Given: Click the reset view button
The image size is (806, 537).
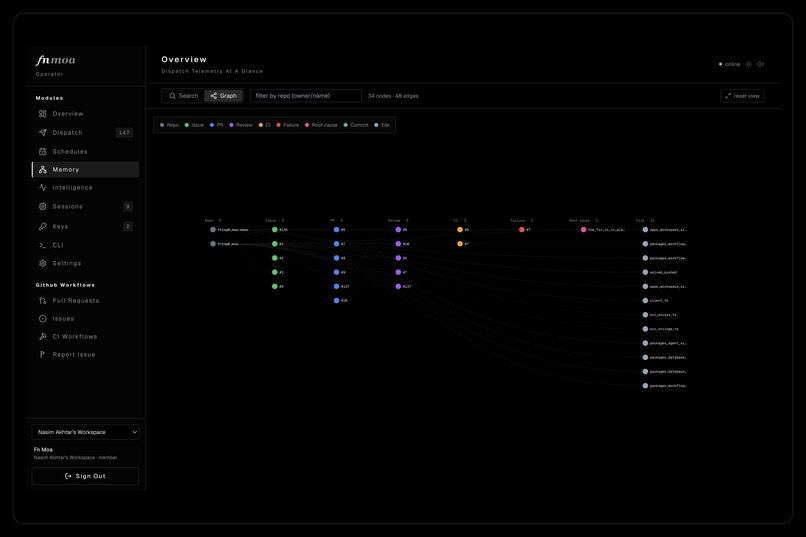Looking at the screenshot, I should (742, 96).
